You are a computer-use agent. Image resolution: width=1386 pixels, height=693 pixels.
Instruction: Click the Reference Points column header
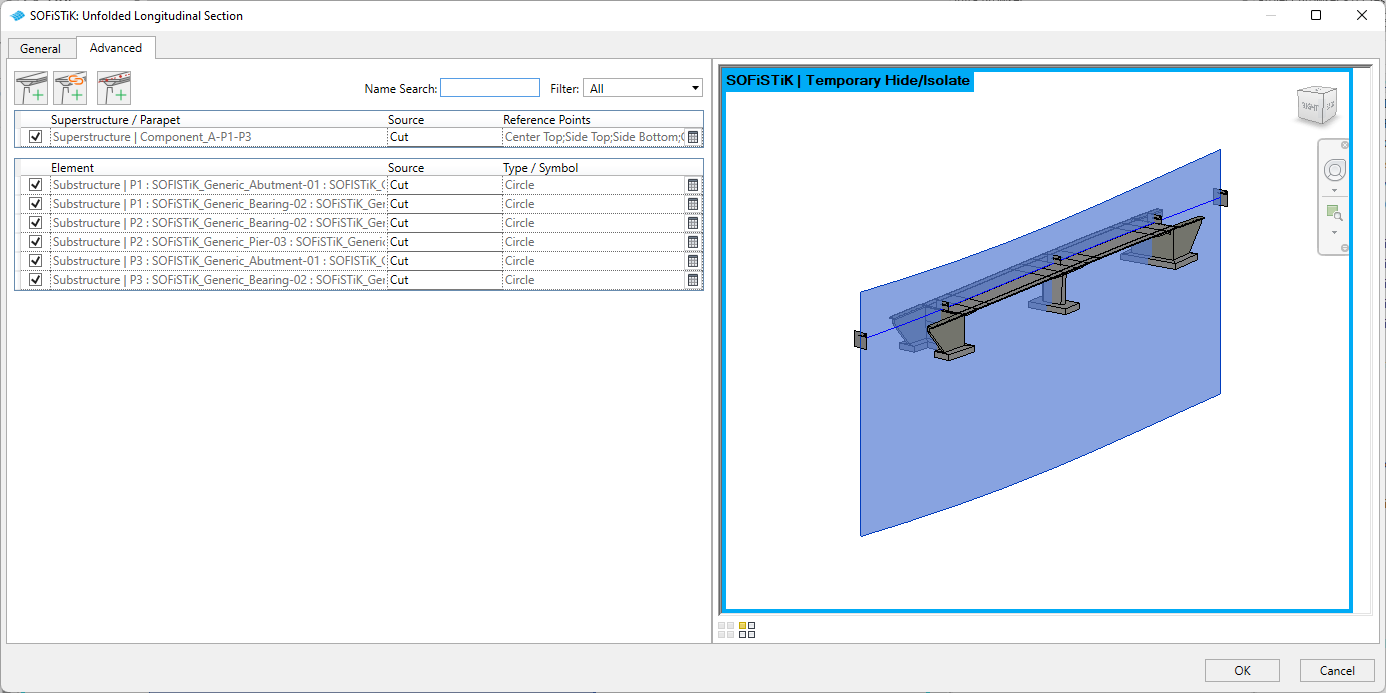[547, 120]
